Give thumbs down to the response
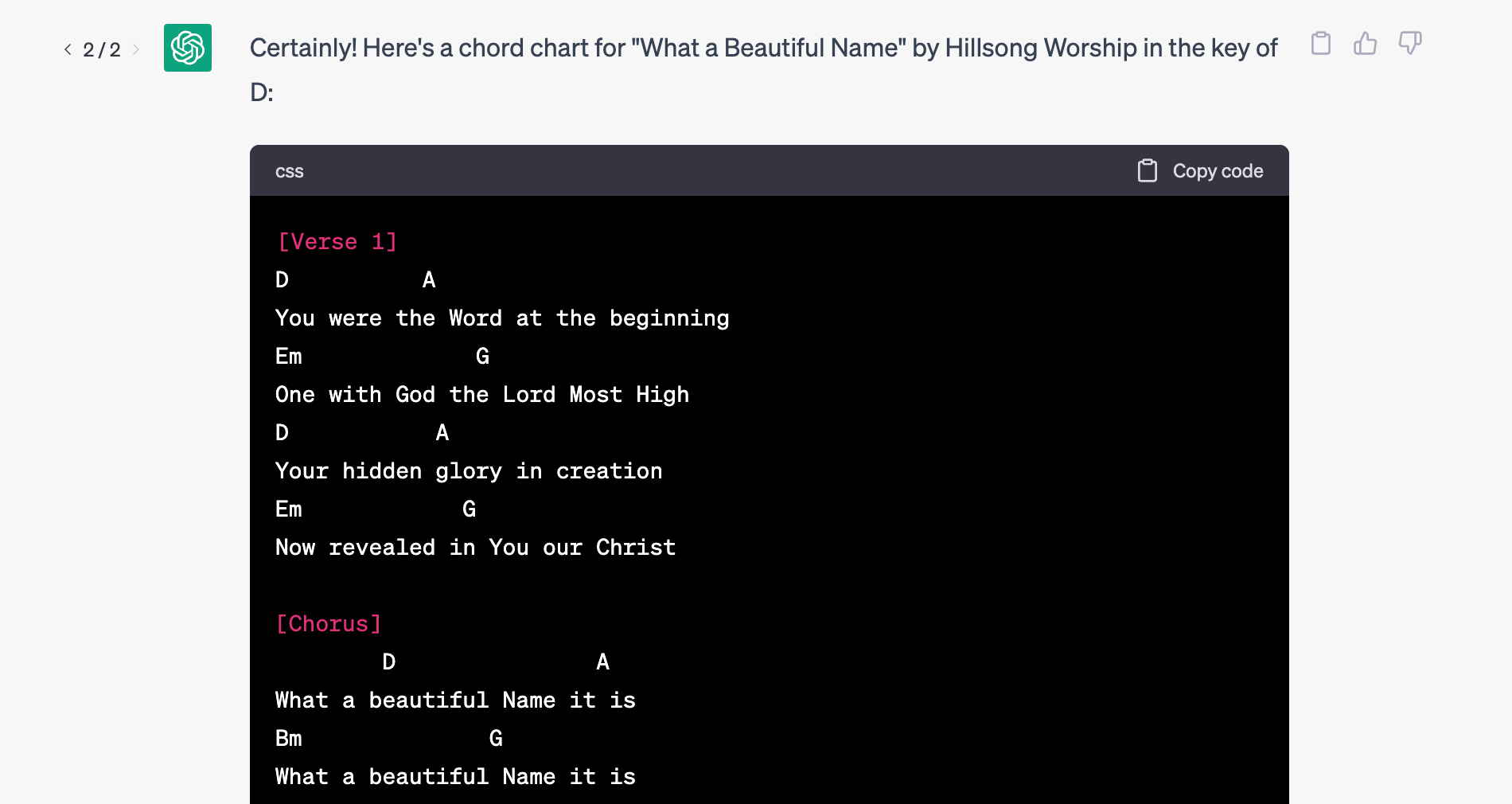Screen dimensions: 1512x804 (x=1410, y=43)
